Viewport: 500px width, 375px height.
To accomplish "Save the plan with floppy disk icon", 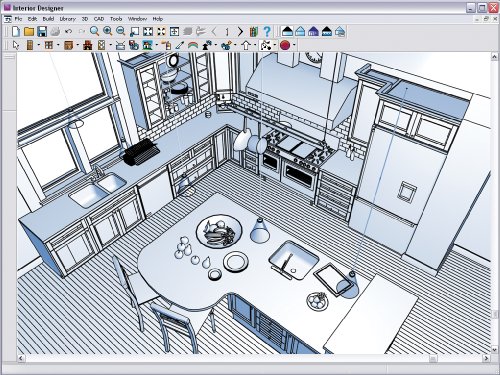I will (x=42, y=32).
